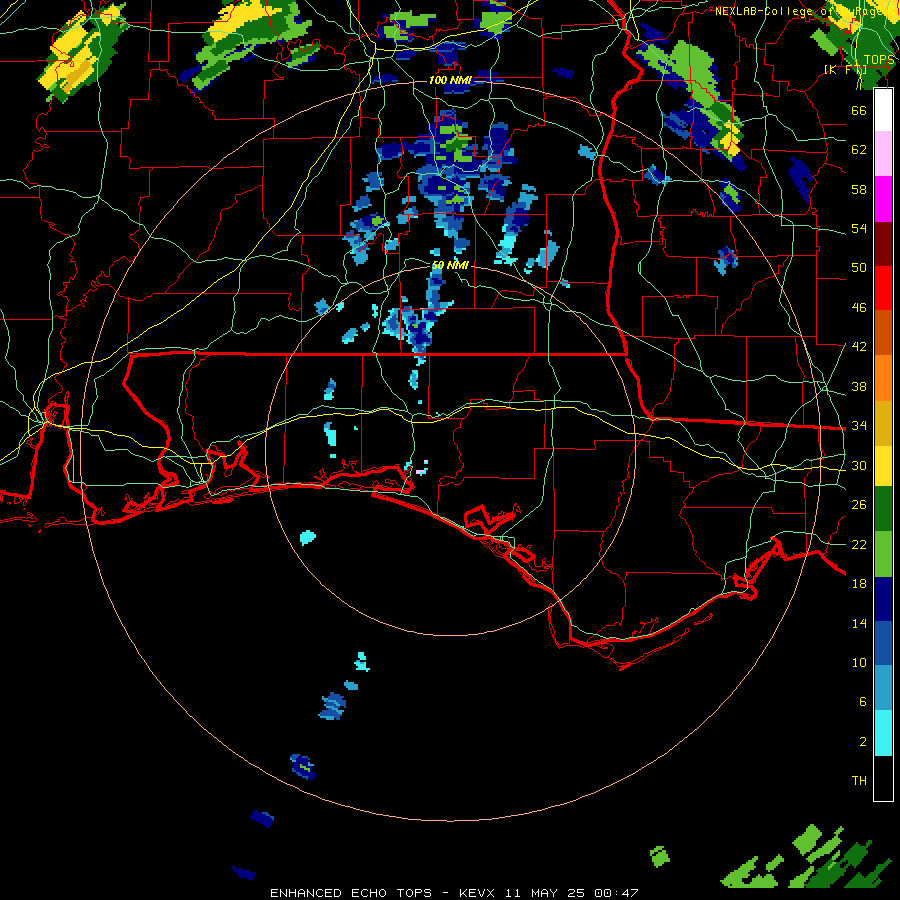Image resolution: width=900 pixels, height=900 pixels.
Task: Click the legend value '6'
Action: [x=863, y=701]
